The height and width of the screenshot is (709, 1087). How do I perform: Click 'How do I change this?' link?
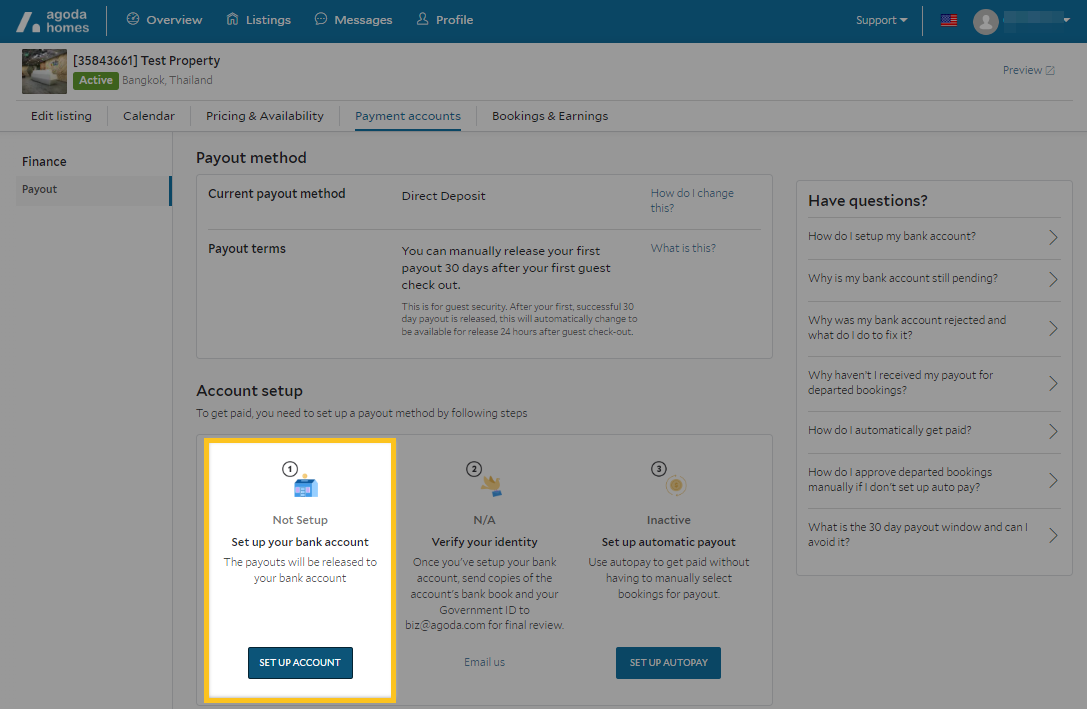click(x=691, y=200)
